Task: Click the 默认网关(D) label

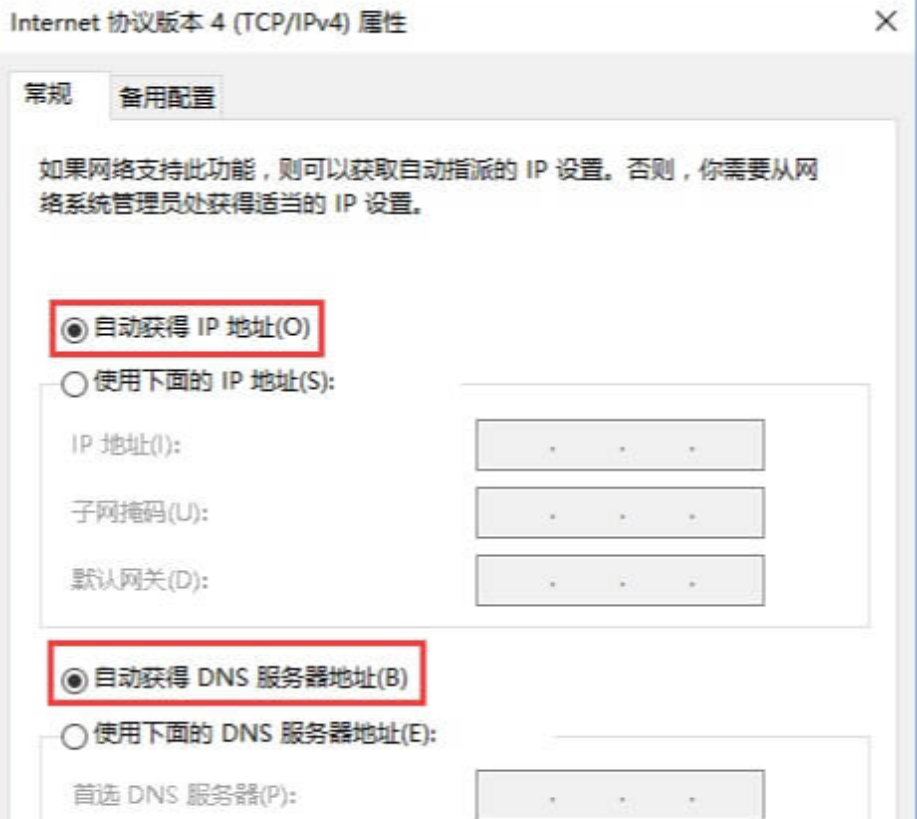Action: [x=140, y=580]
